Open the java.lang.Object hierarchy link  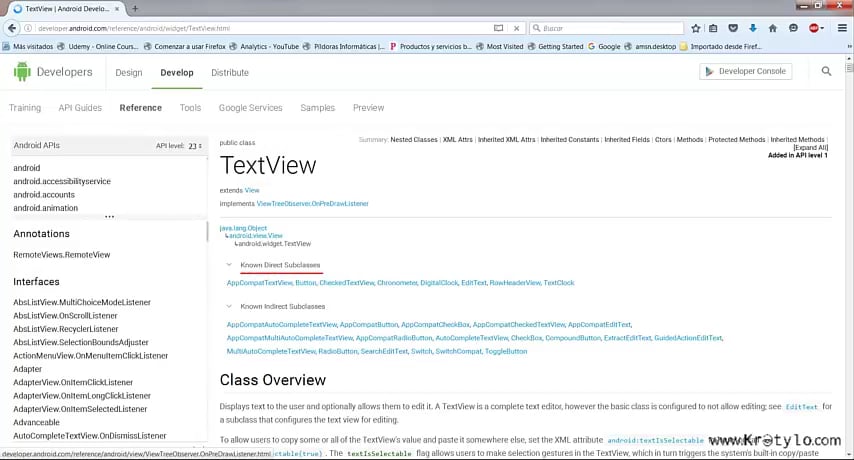pyautogui.click(x=243, y=228)
